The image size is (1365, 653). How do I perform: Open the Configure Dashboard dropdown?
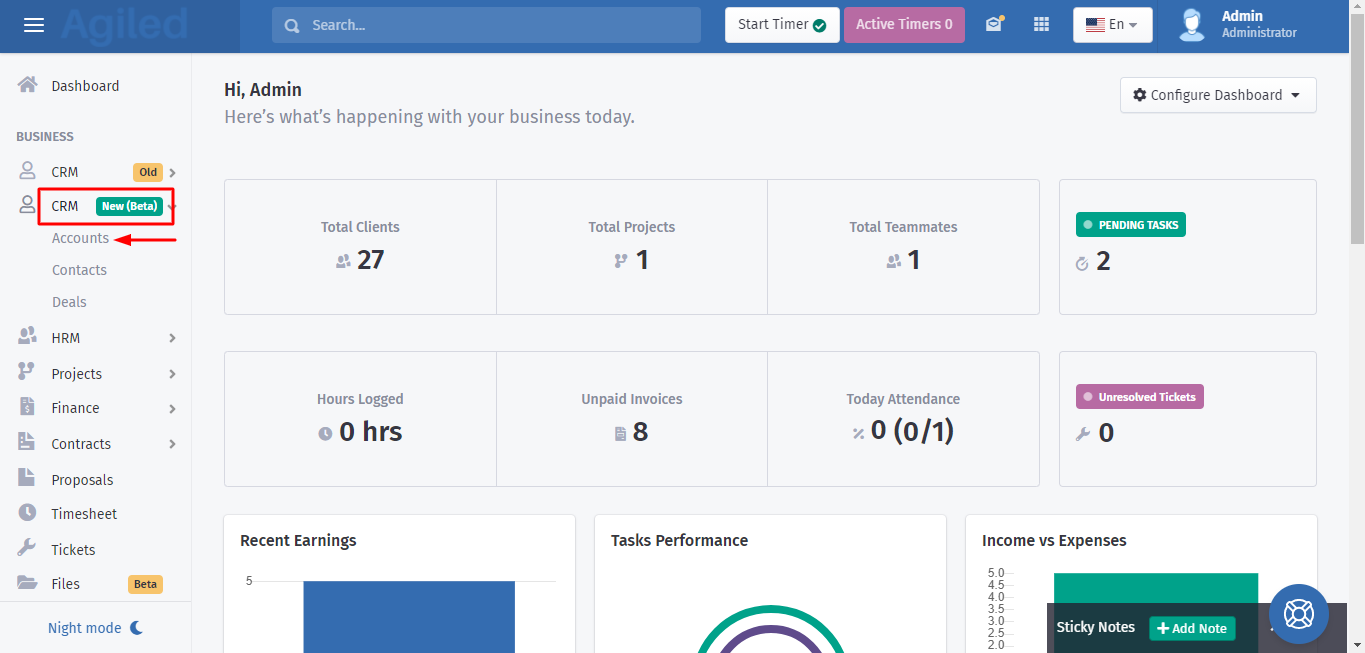pyautogui.click(x=1217, y=95)
